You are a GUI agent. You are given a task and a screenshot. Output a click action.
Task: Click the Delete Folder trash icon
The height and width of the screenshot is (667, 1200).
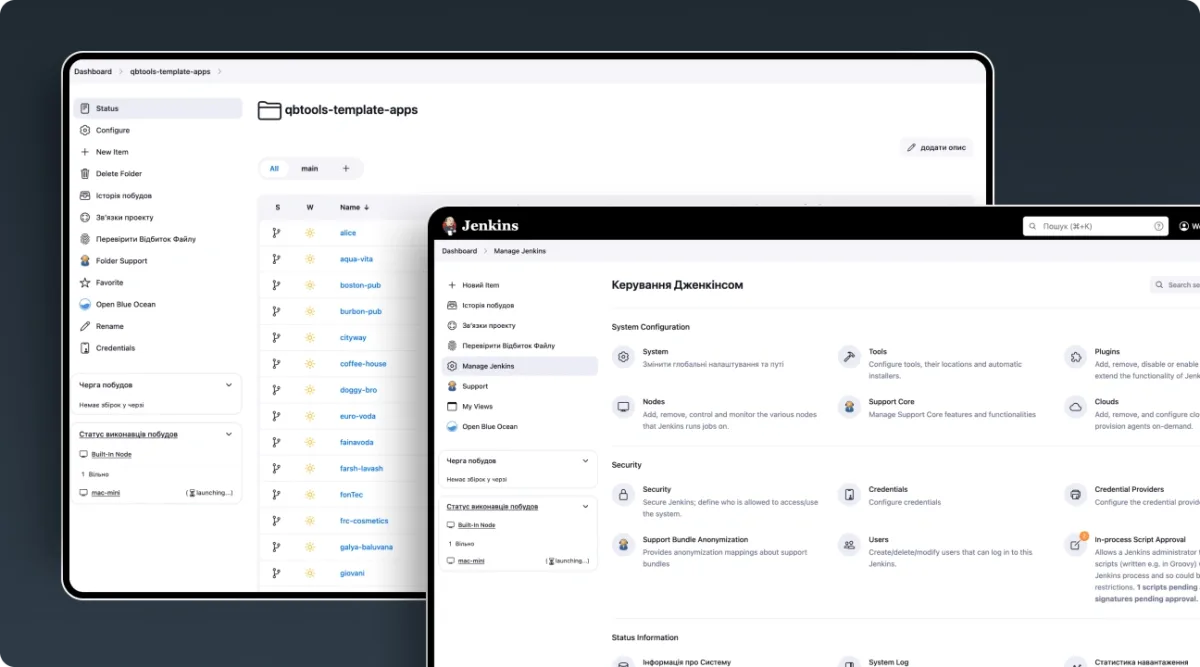tap(85, 174)
